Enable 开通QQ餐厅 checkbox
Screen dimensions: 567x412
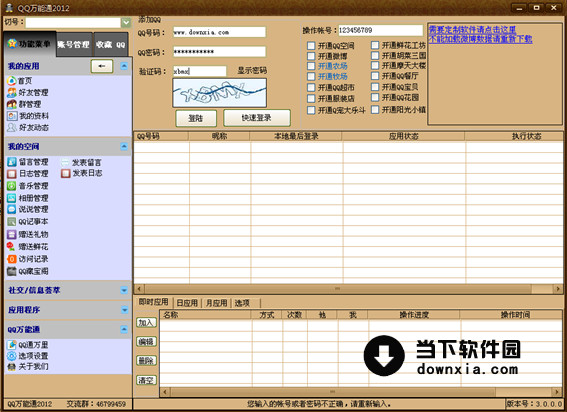375,76
